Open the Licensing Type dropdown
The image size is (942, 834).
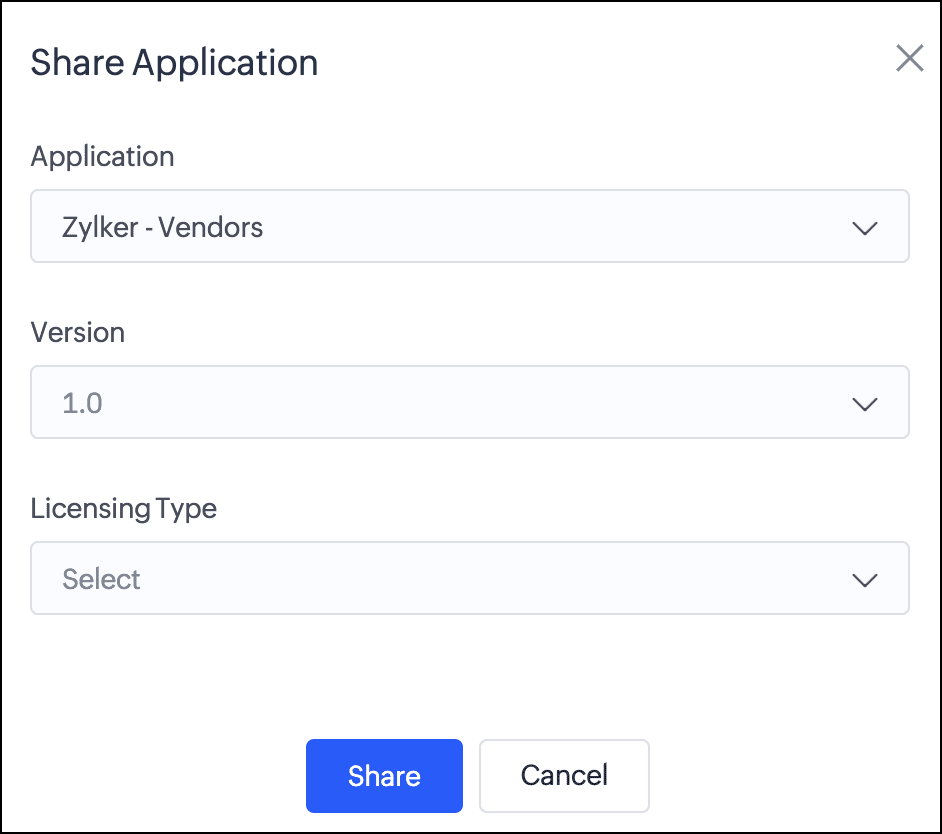click(469, 579)
